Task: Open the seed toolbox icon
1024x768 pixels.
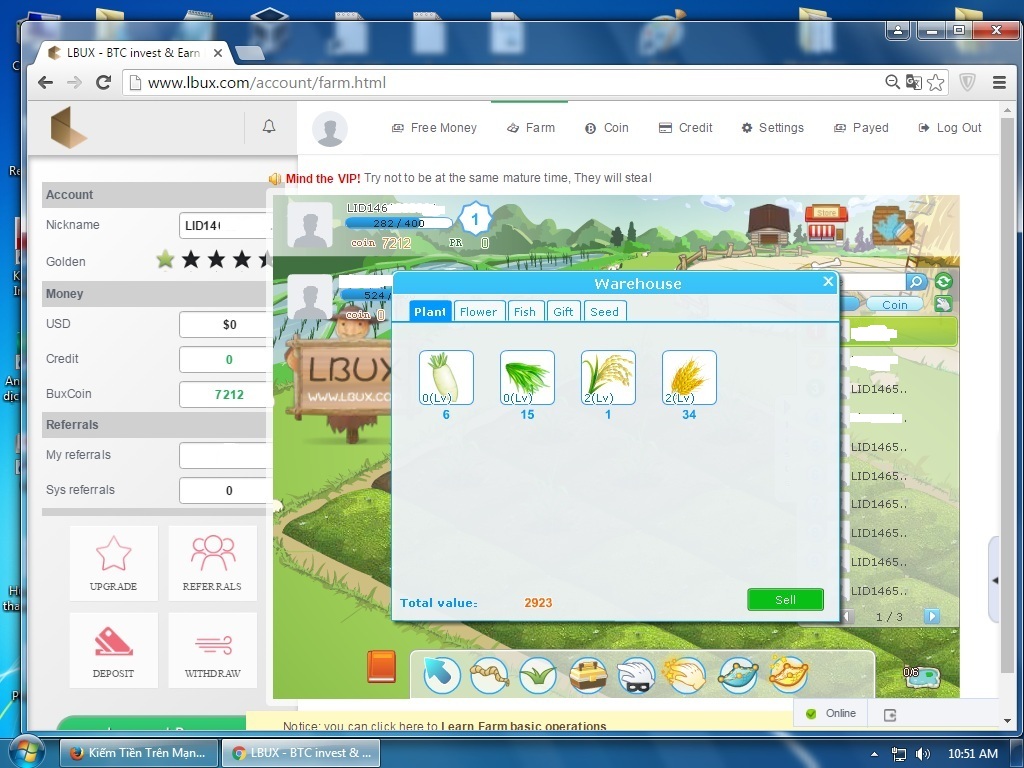Action: (x=588, y=675)
